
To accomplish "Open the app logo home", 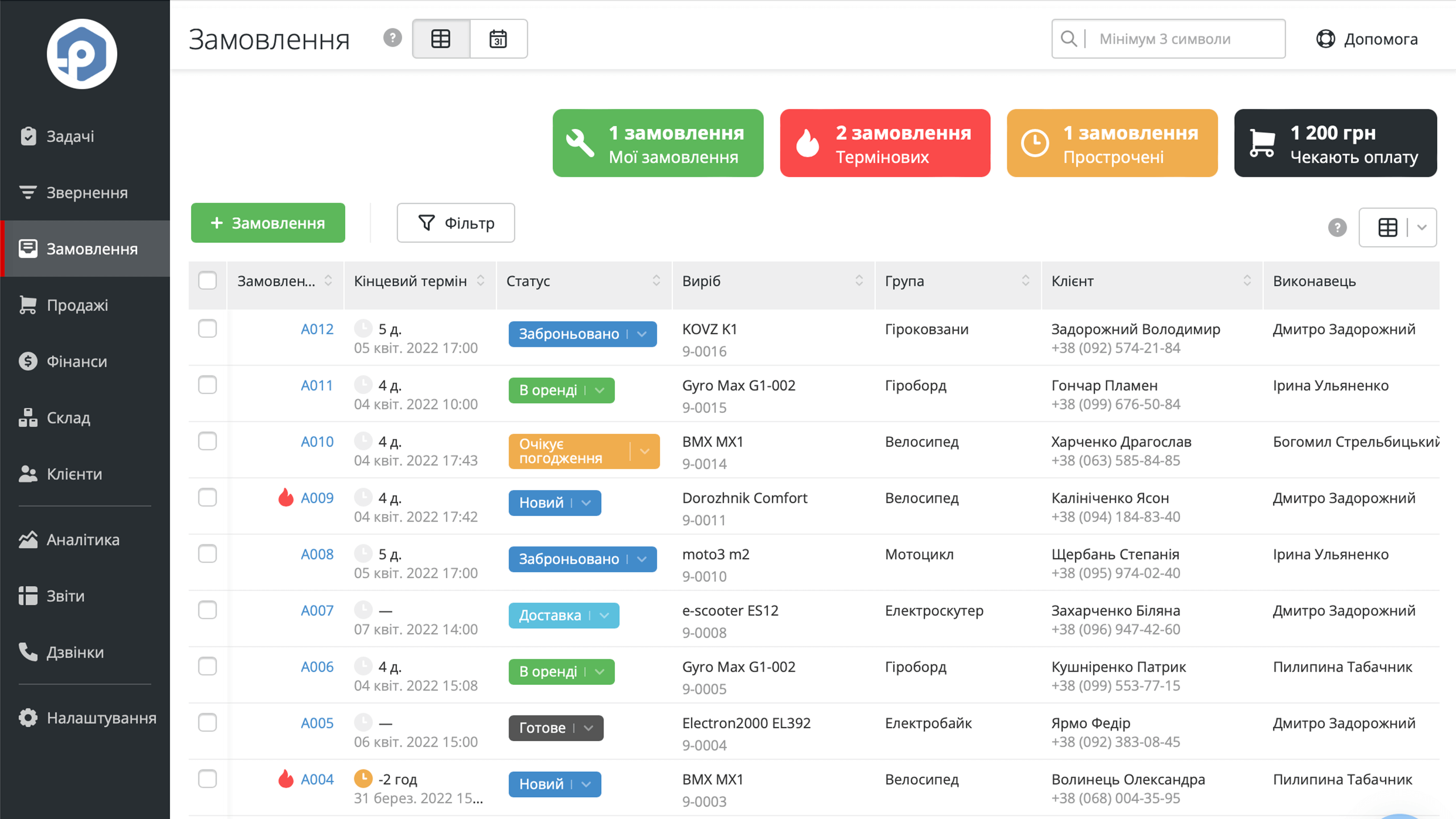I will 82,54.
